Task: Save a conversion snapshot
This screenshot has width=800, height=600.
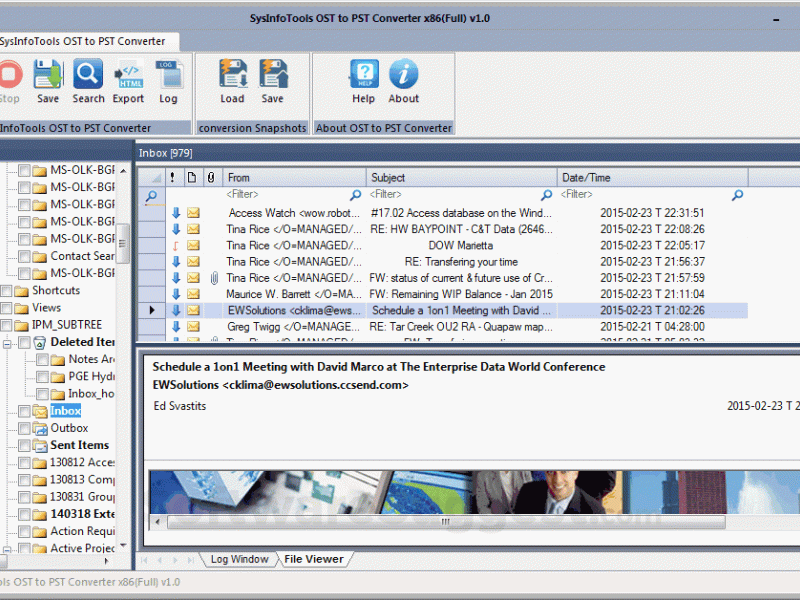Action: (x=273, y=74)
